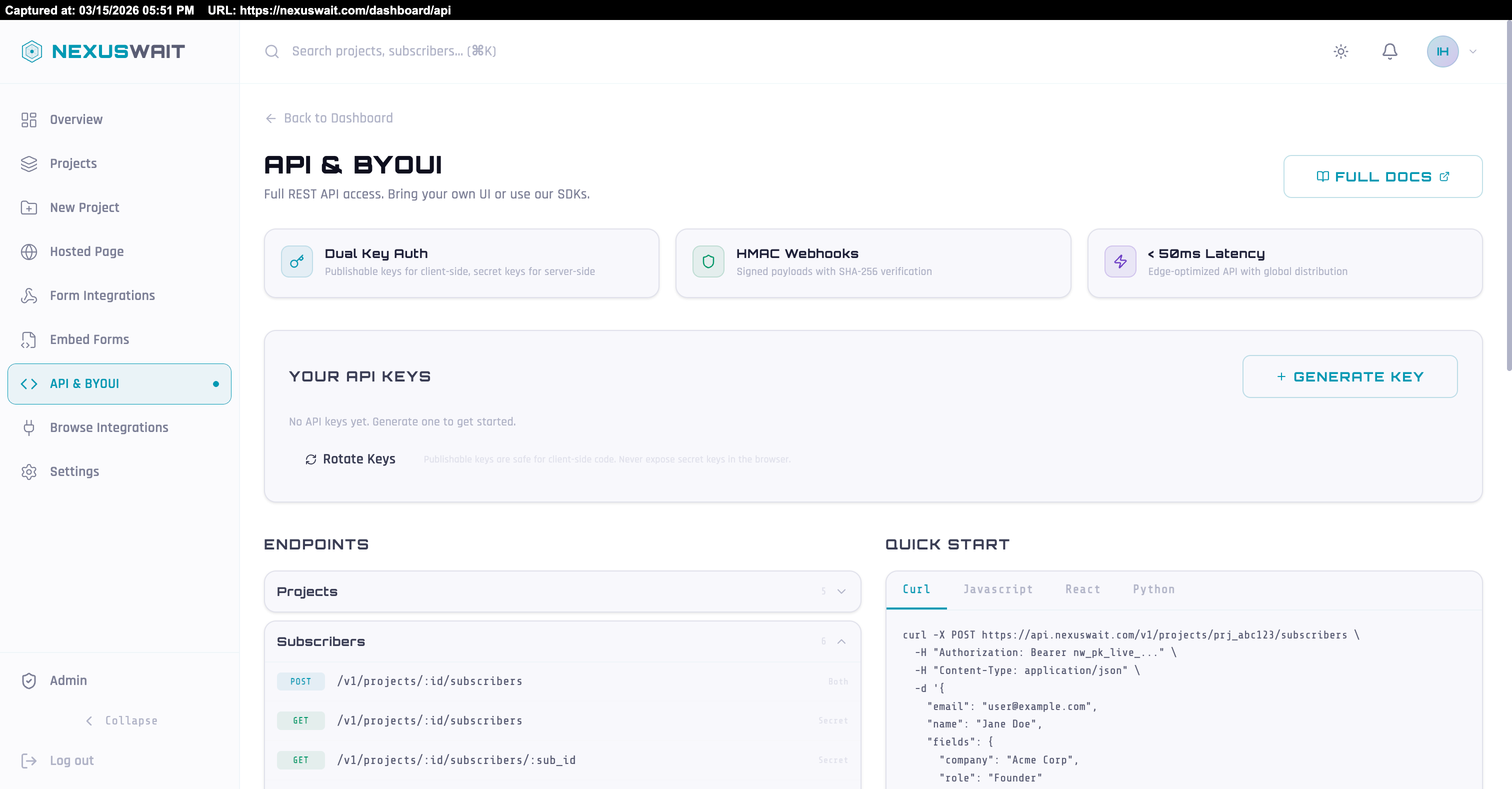Open Browse Integrations plug icon

coord(29,427)
